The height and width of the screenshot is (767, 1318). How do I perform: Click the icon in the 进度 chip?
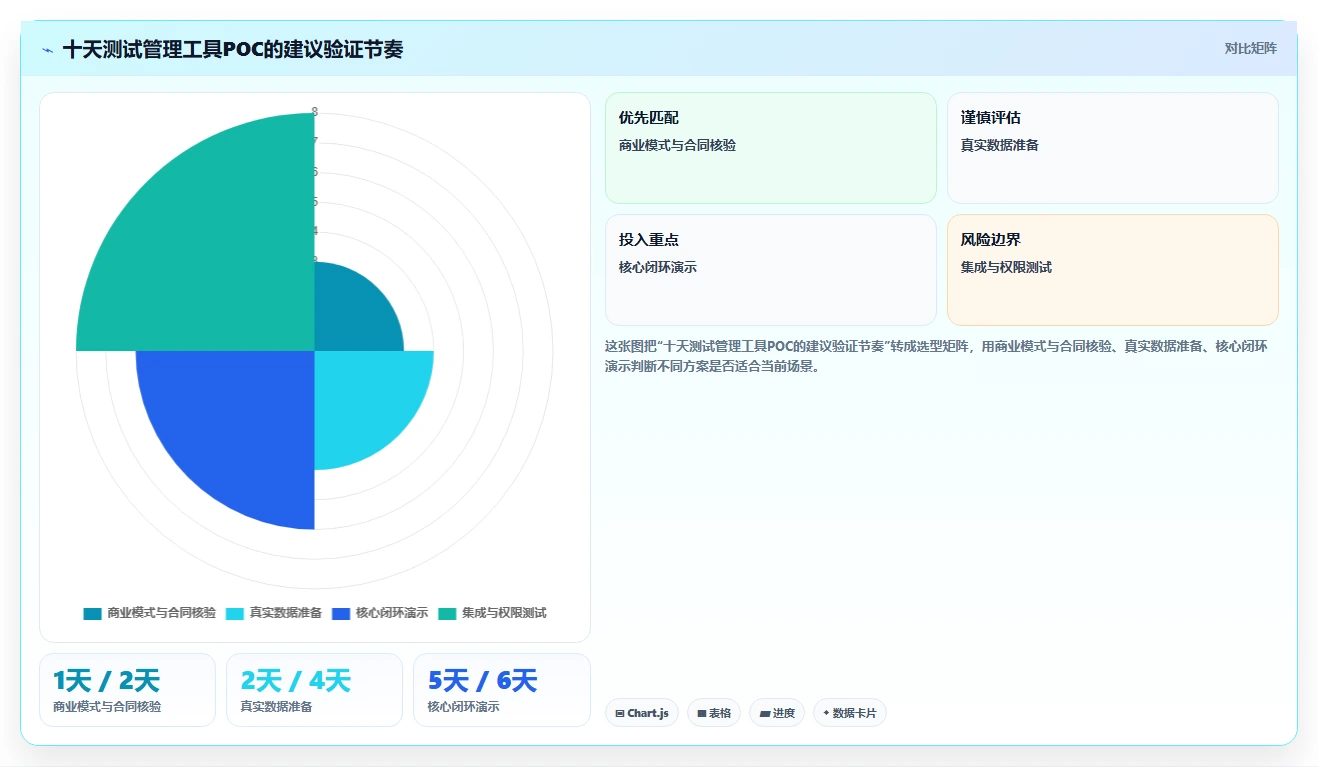coord(765,714)
